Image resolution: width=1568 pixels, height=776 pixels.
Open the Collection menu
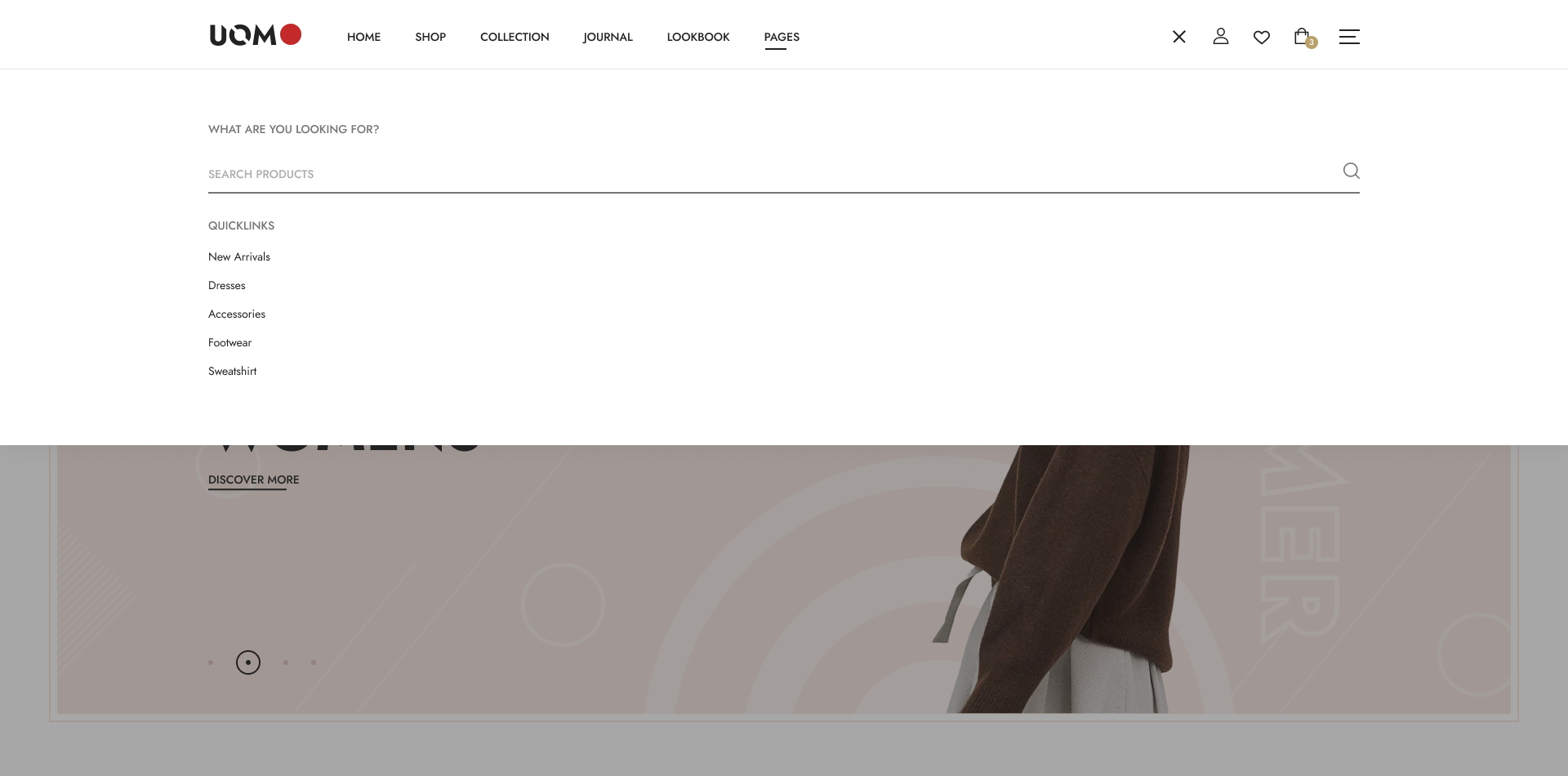514,37
